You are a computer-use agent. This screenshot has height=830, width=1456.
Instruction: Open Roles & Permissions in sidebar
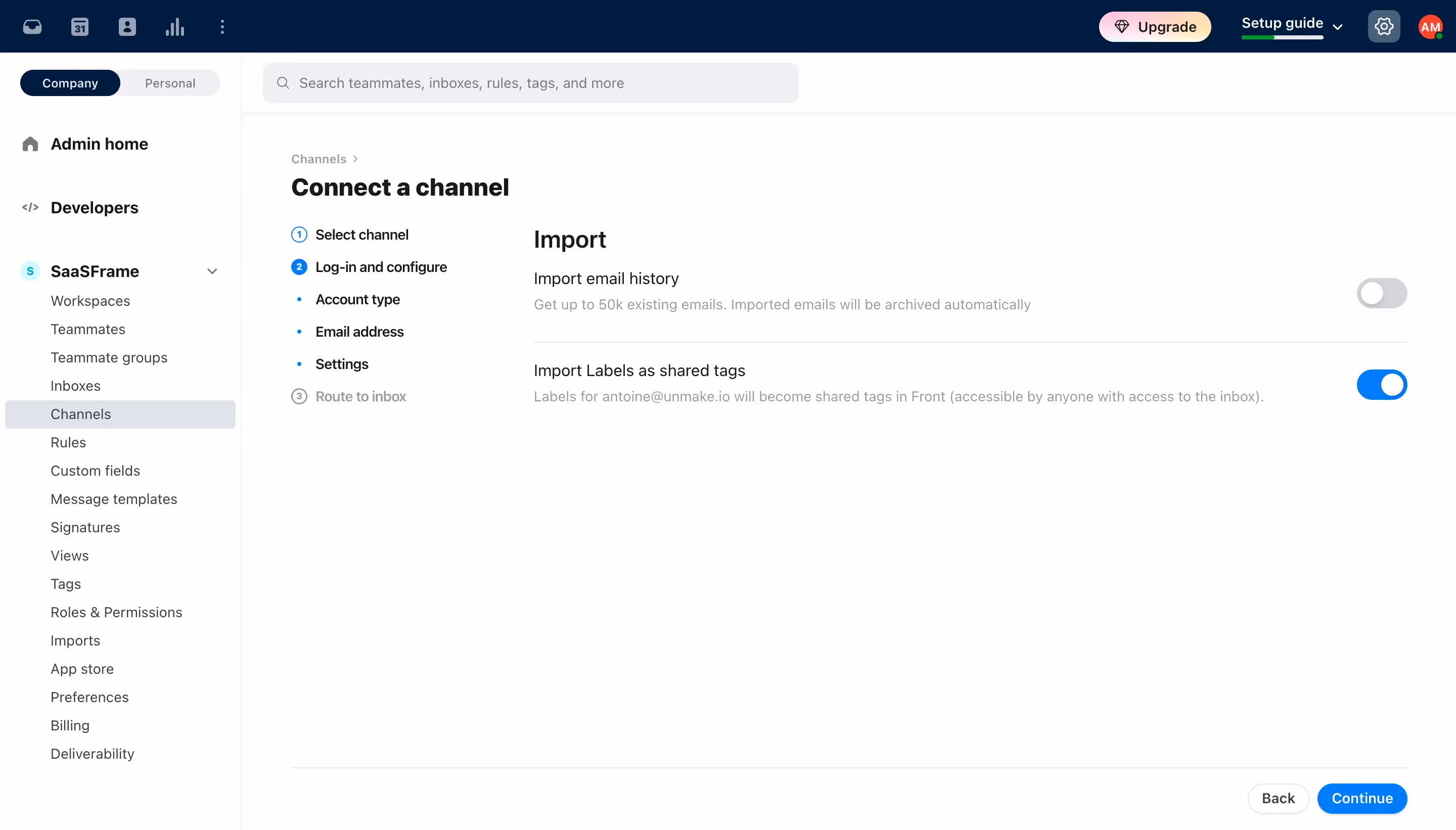click(x=116, y=612)
